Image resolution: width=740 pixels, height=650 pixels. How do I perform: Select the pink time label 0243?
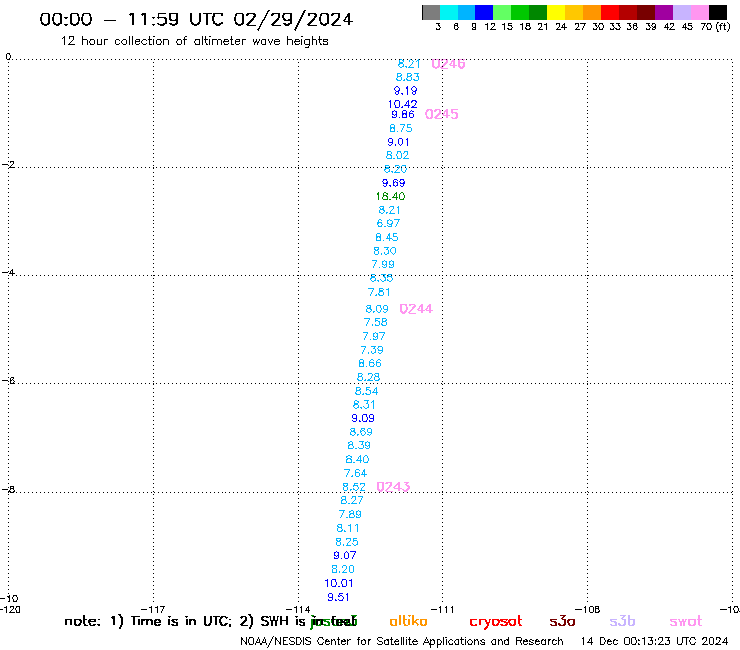pyautogui.click(x=393, y=487)
